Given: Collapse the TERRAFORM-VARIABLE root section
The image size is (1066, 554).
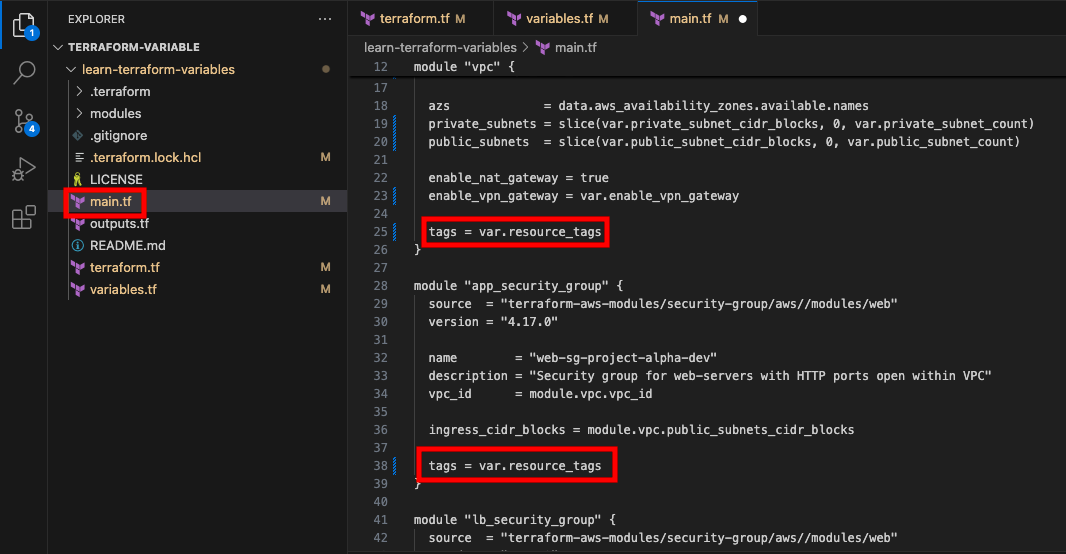Looking at the screenshot, I should click(58, 47).
